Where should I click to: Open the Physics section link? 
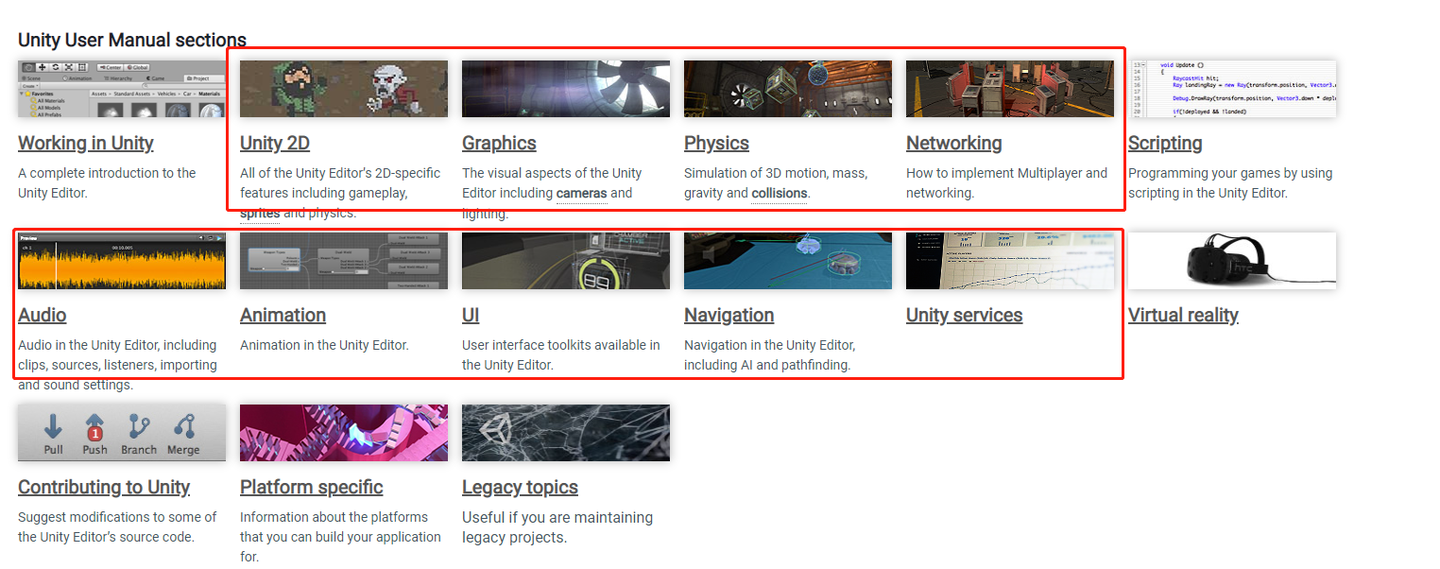coord(716,143)
